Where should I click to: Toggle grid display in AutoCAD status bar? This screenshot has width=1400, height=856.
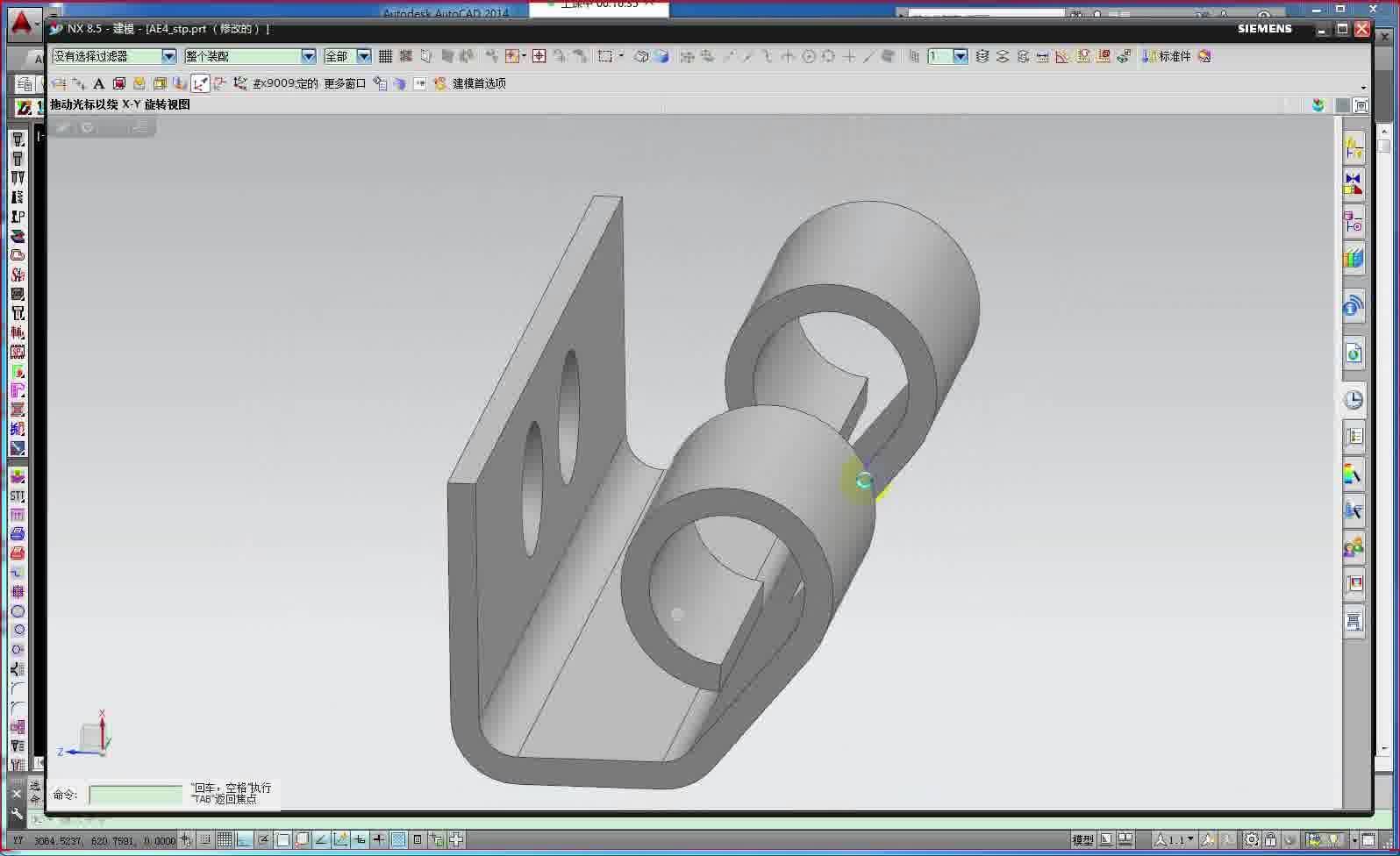(224, 839)
